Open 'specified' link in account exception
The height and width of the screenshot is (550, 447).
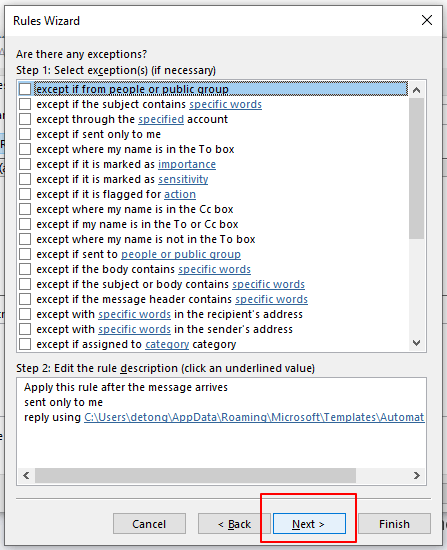pos(161,119)
